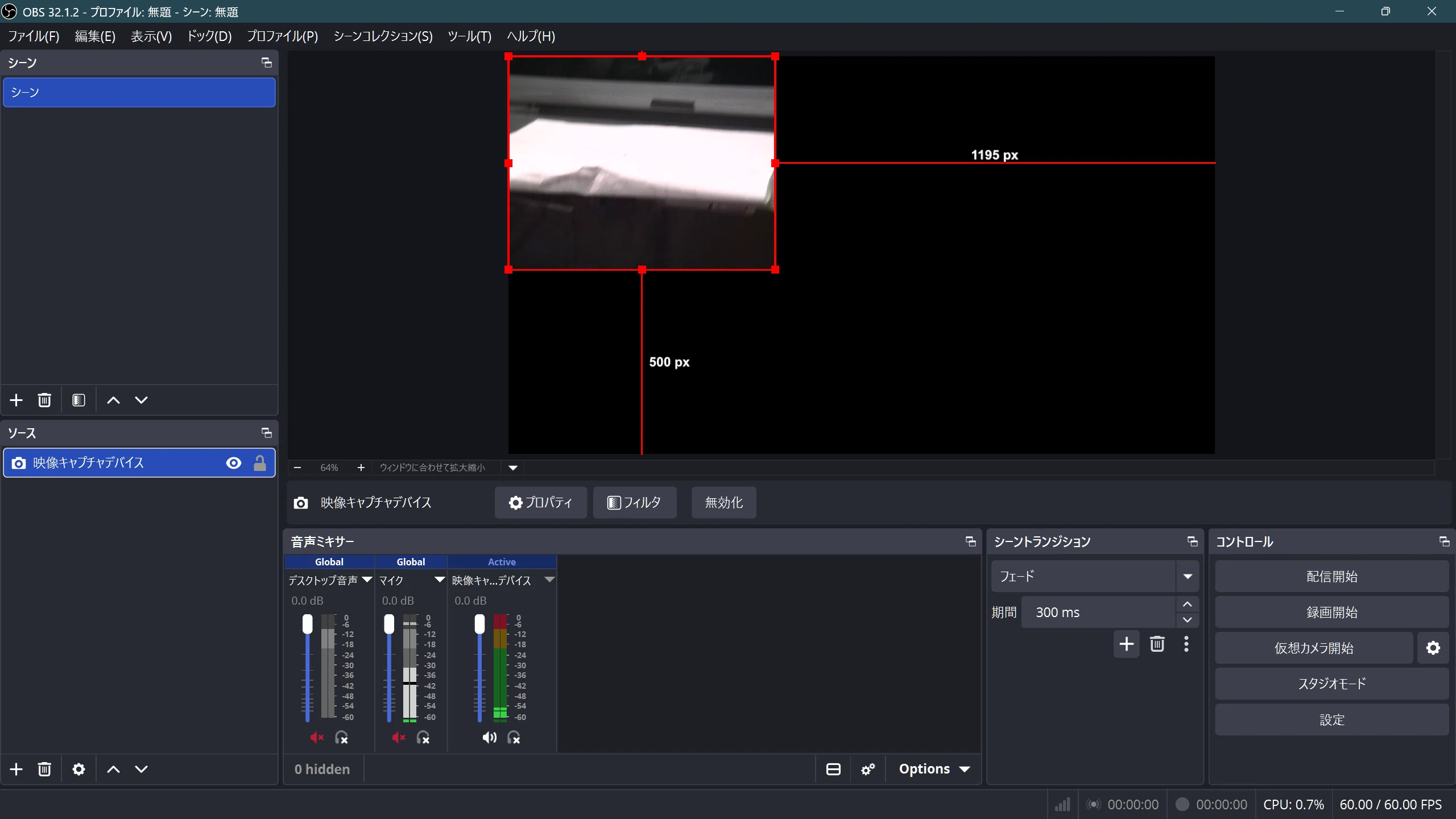
Task: Open virtual camera settings gear
Action: click(x=1433, y=648)
